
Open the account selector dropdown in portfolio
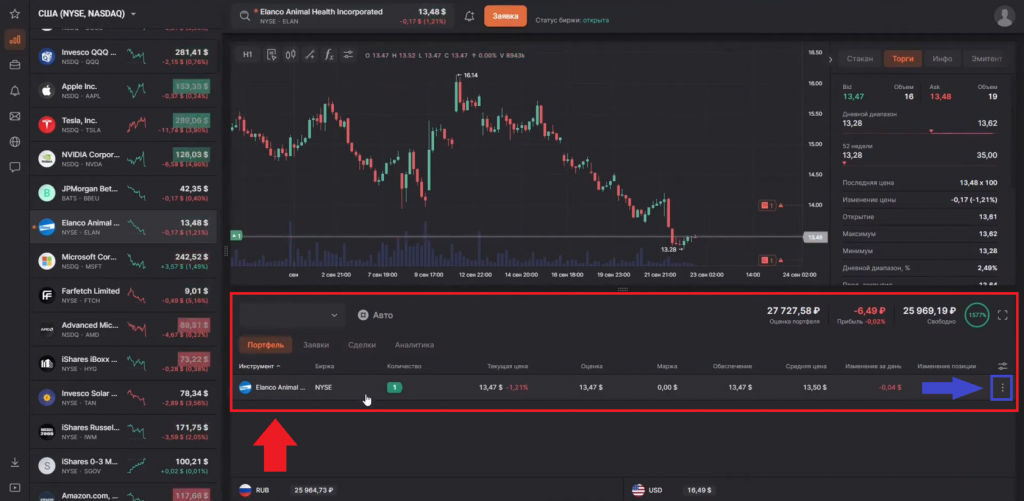pyautogui.click(x=291, y=315)
